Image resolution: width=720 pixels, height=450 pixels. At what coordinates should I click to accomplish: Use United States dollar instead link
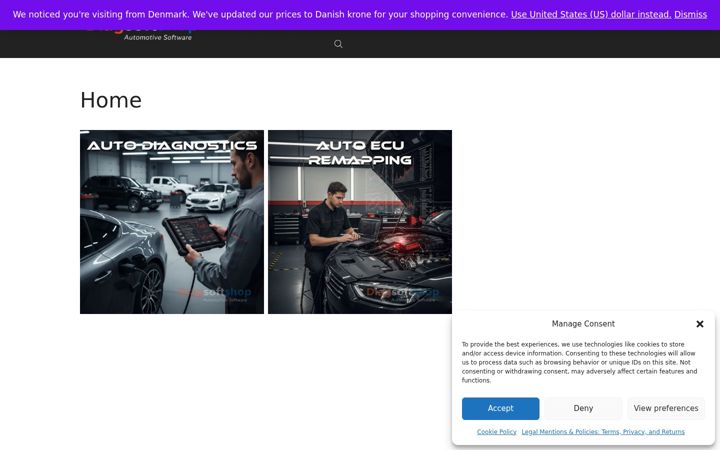[x=591, y=14]
